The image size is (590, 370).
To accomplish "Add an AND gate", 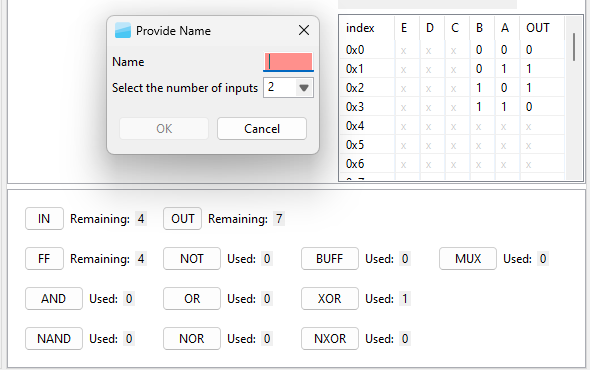I will pos(54,298).
